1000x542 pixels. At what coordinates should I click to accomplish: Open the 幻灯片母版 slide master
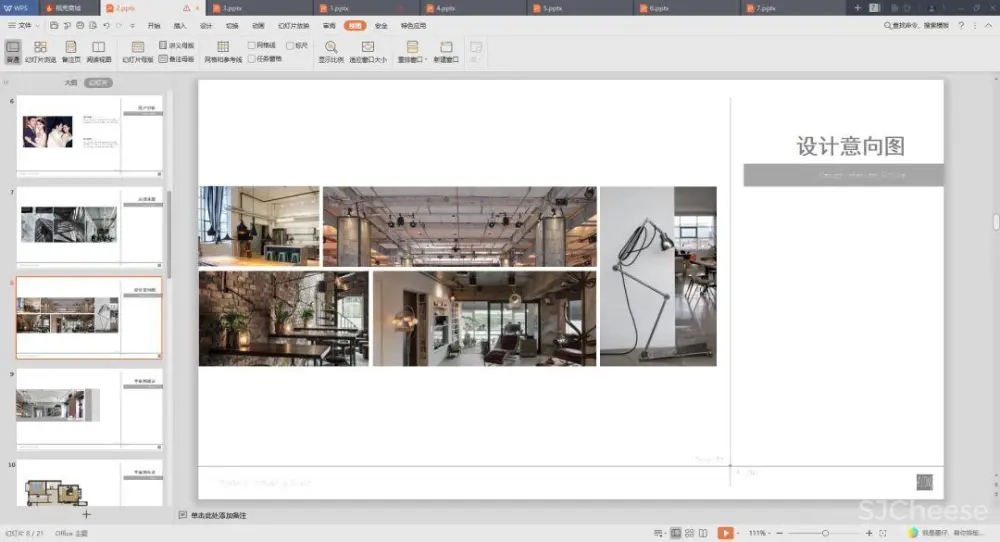[138, 50]
